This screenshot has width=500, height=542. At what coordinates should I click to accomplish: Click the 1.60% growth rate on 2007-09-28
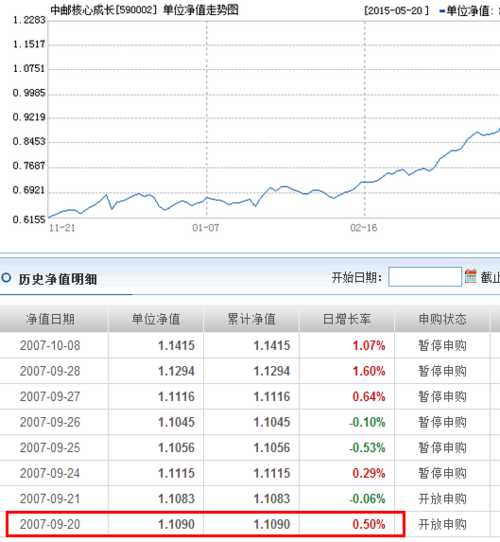369,371
